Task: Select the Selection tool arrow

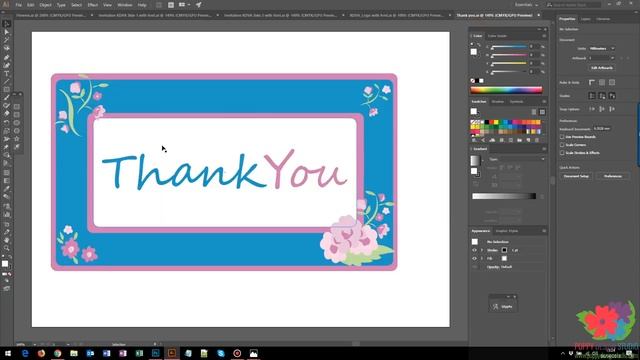Action: coord(7,24)
